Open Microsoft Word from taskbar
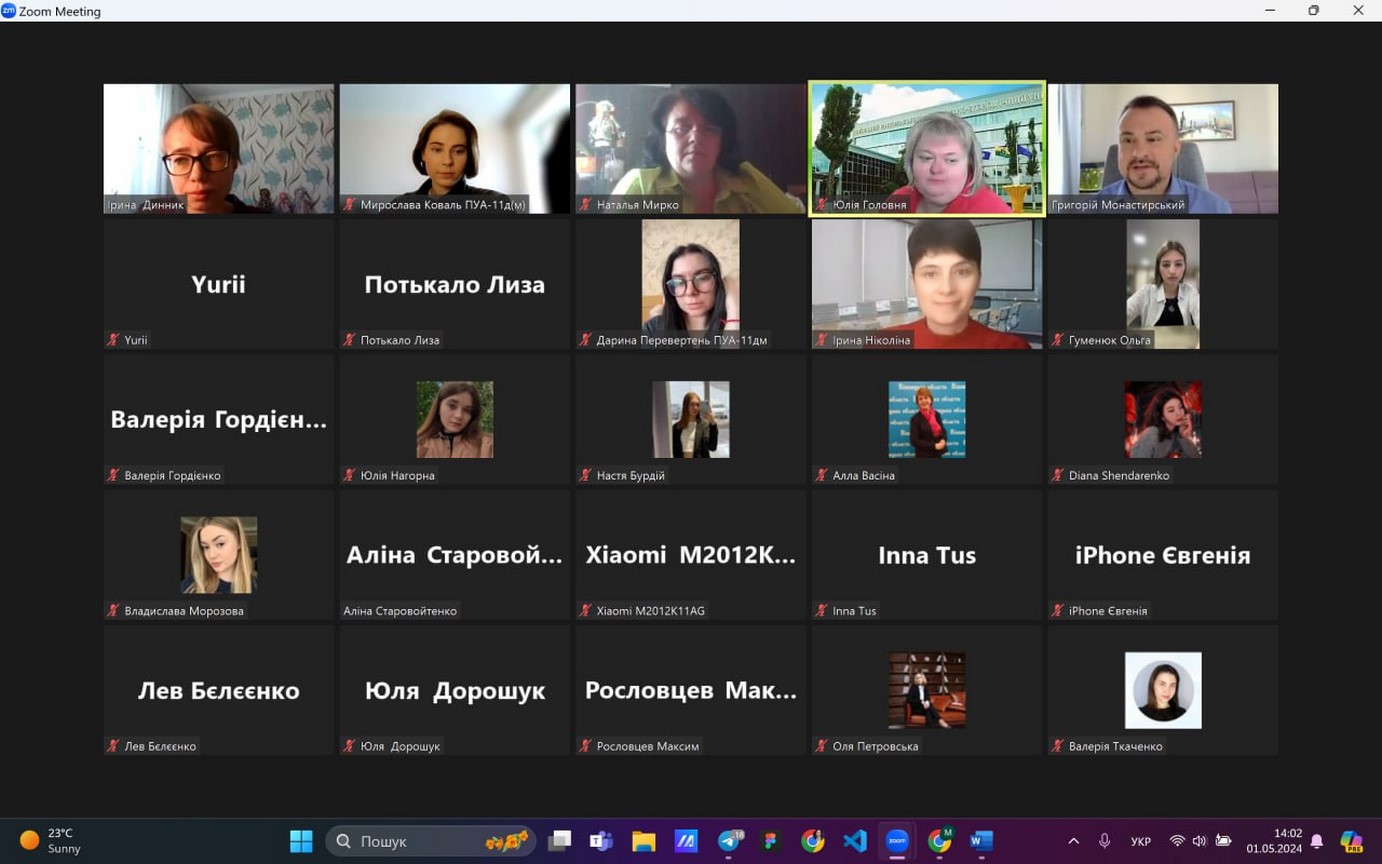 (981, 841)
